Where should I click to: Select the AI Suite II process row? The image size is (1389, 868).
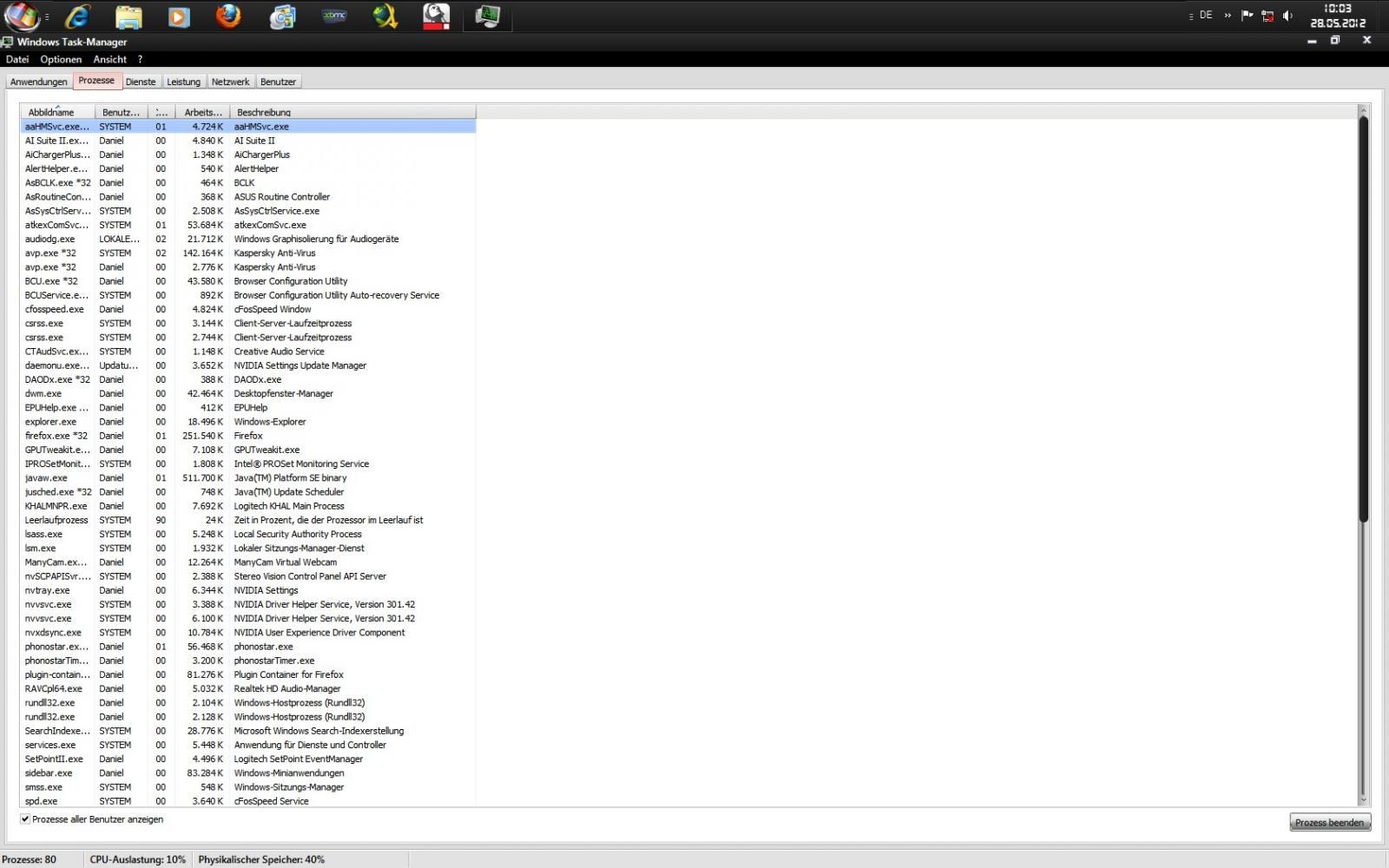click(x=248, y=141)
